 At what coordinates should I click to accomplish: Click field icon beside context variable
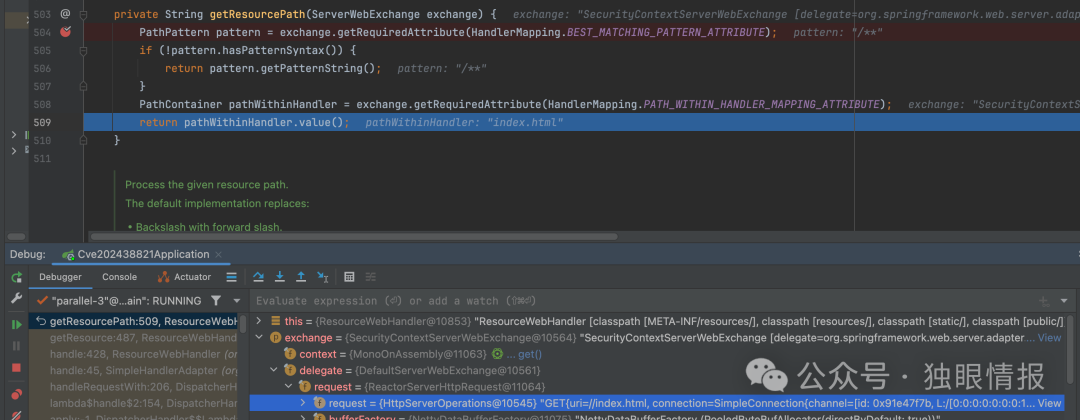(x=291, y=354)
